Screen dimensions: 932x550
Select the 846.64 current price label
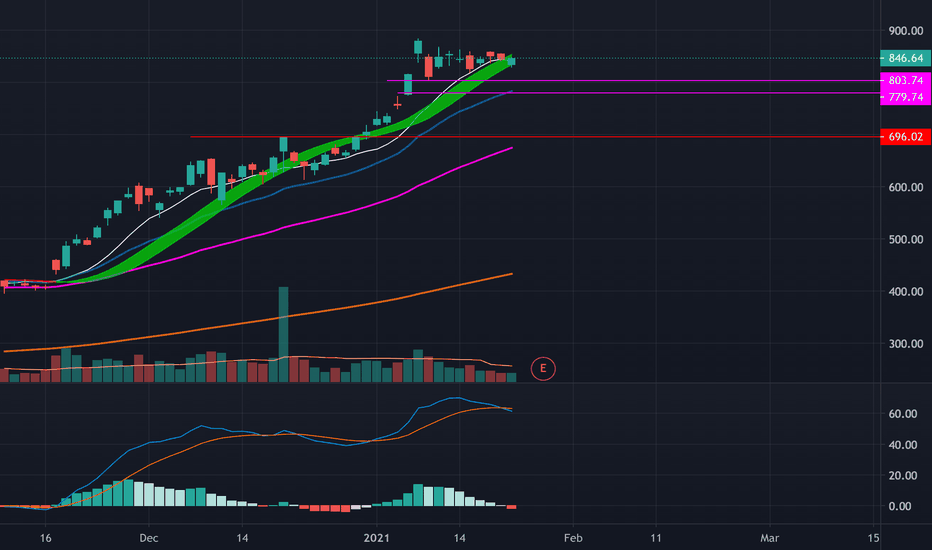pos(905,58)
